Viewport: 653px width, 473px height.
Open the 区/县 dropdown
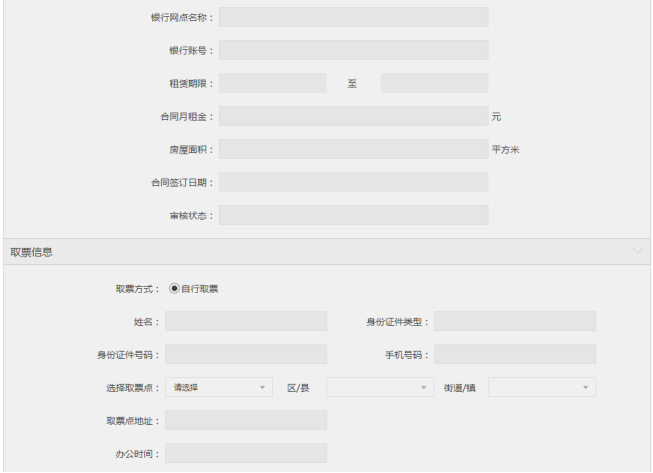pos(380,387)
